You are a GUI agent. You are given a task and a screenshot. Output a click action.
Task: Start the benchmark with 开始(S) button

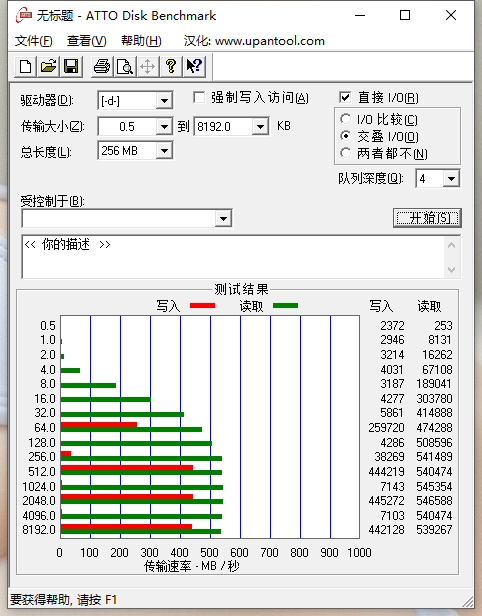click(x=427, y=218)
